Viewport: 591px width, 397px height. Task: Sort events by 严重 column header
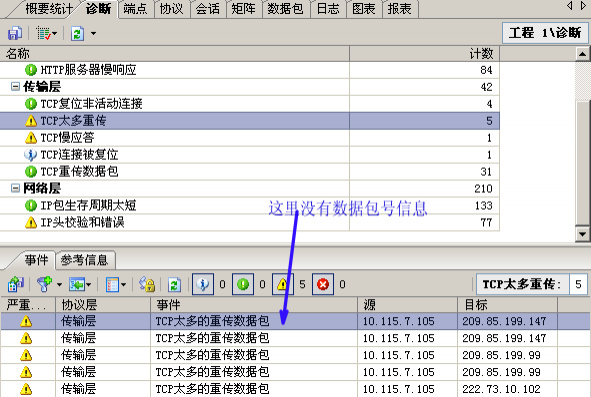coord(28,305)
